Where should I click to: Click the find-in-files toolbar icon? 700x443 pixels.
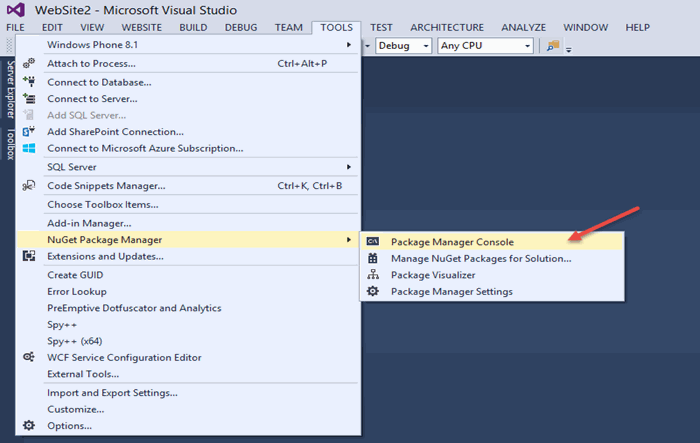click(x=553, y=46)
